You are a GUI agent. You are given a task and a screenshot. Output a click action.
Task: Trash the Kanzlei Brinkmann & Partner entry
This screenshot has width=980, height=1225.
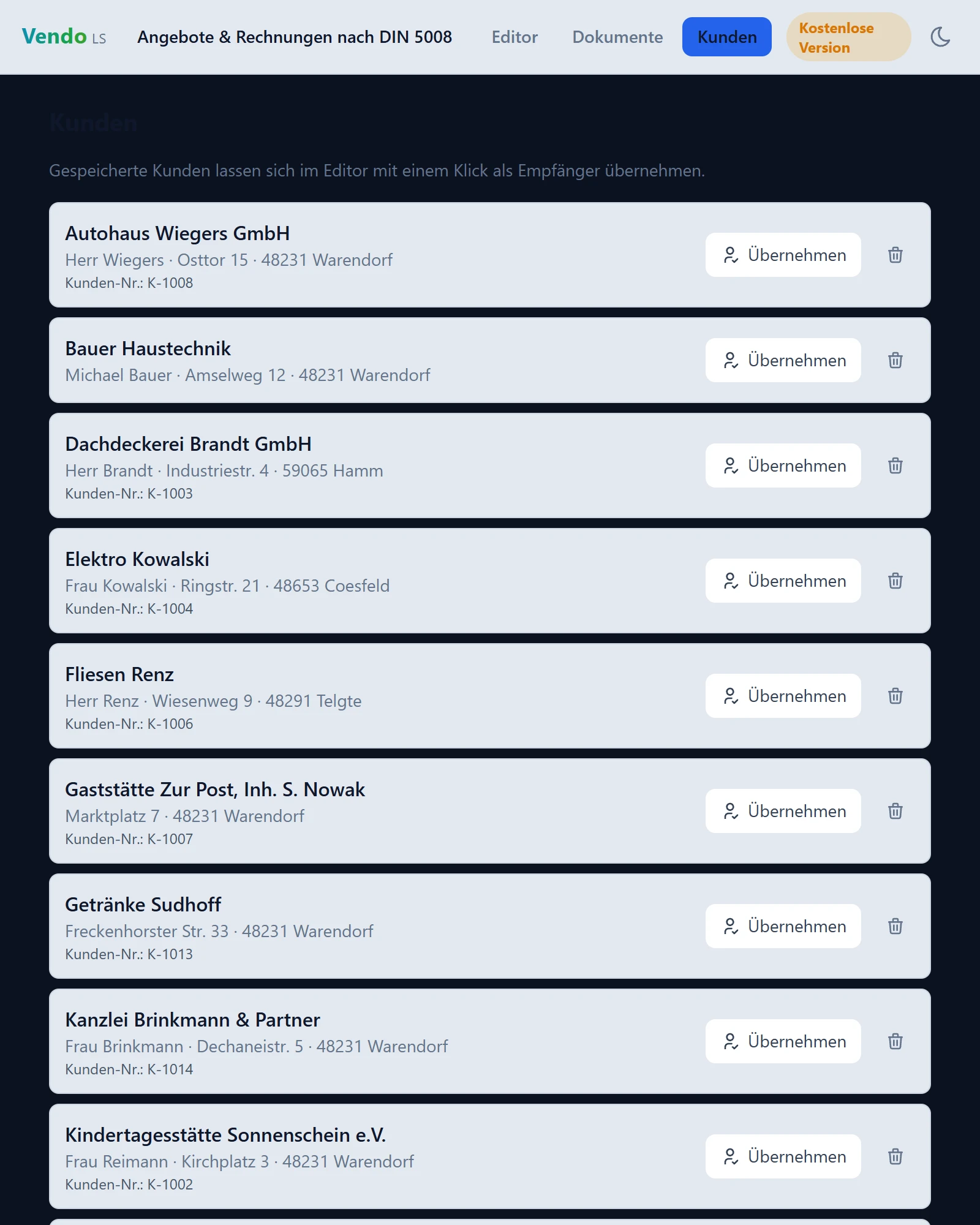pos(895,1041)
